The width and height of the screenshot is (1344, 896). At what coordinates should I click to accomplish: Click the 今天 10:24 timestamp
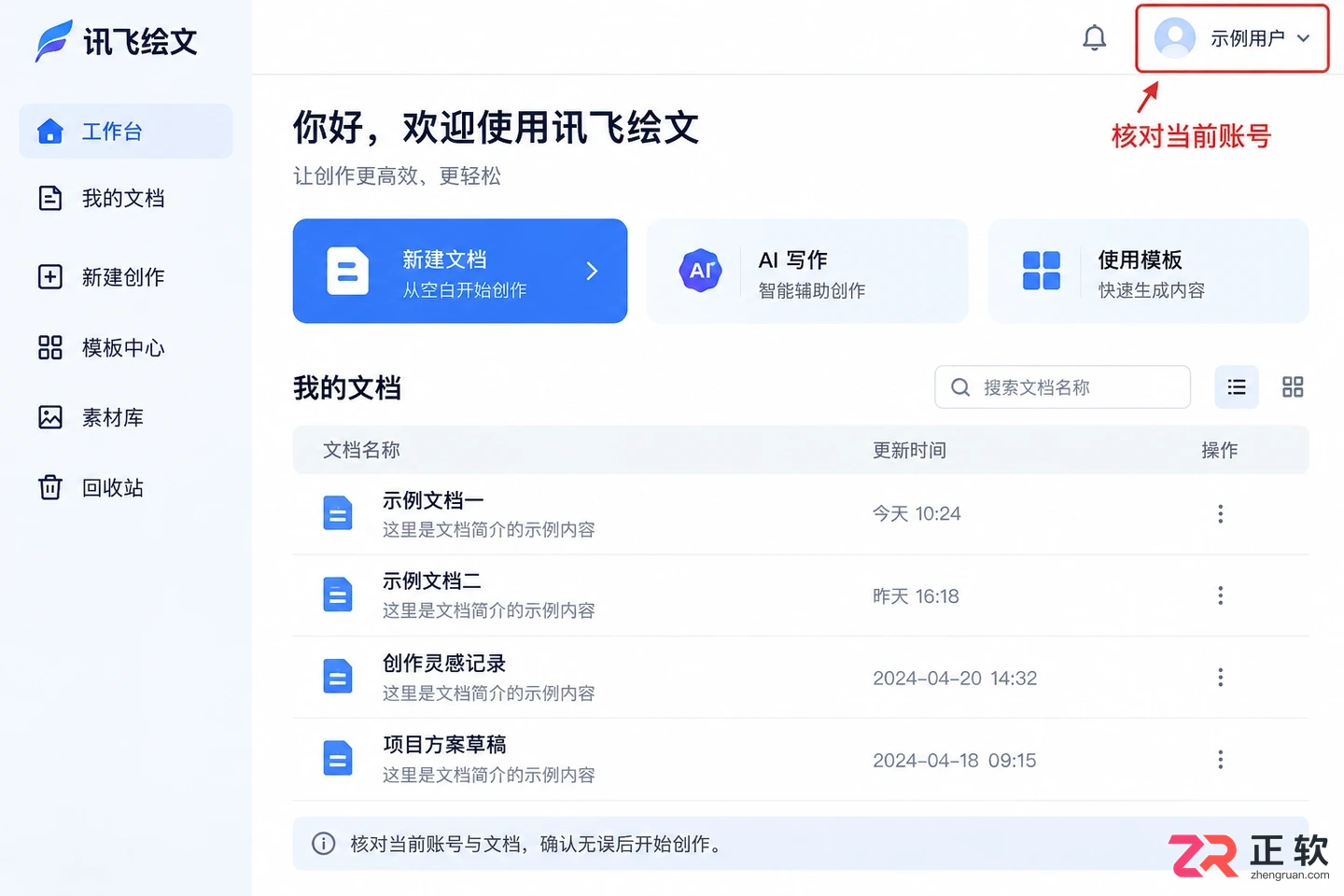click(917, 514)
